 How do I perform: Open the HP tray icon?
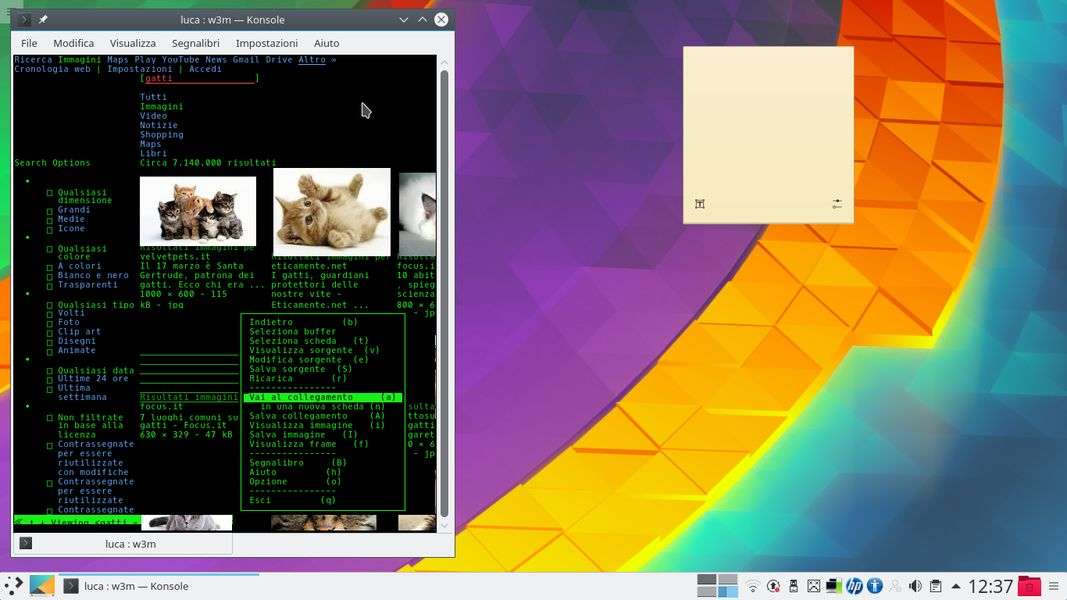click(854, 586)
